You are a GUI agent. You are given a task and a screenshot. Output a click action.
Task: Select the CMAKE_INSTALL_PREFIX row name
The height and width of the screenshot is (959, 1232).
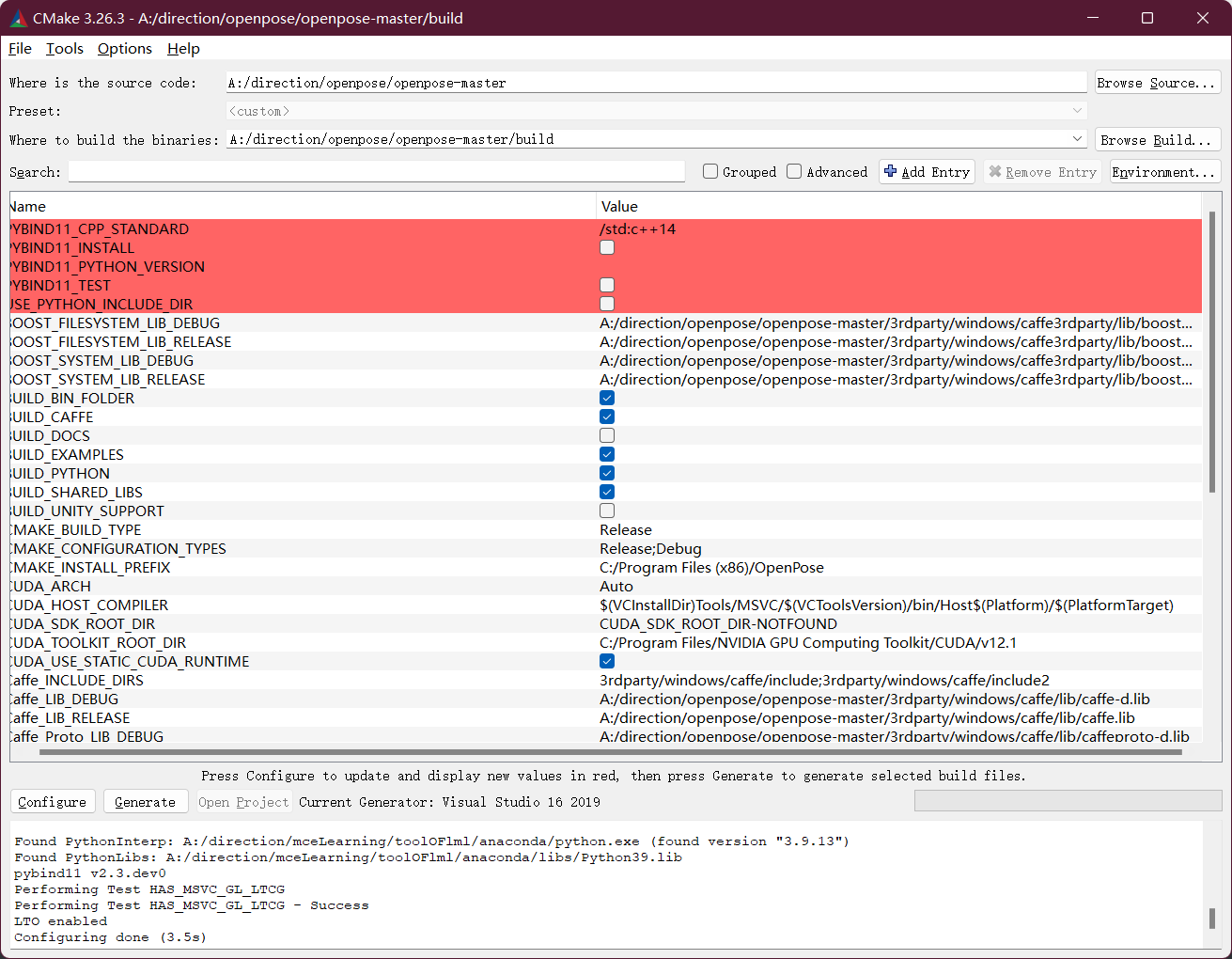(90, 567)
